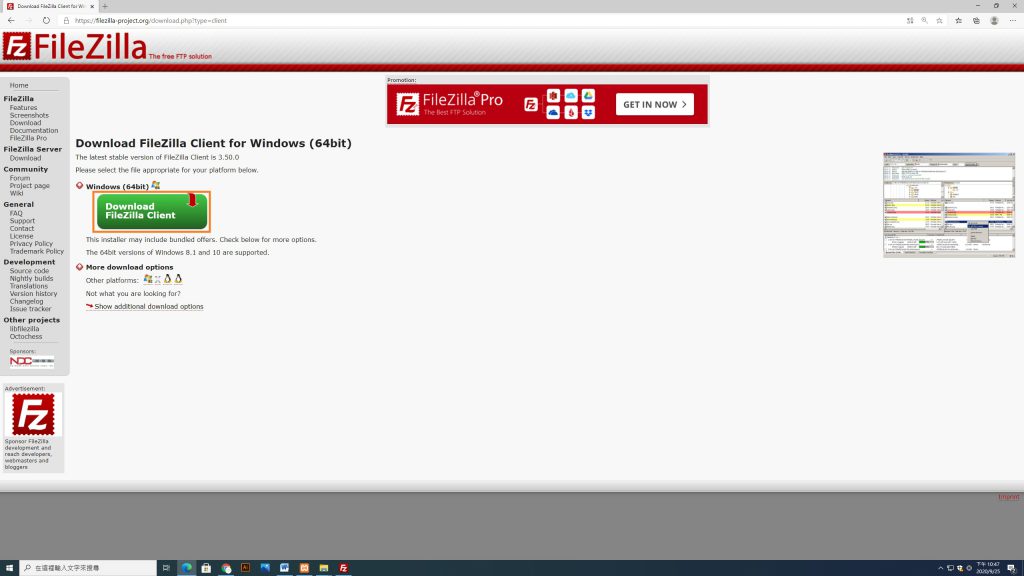This screenshot has height=576, width=1024.
Task: Open Project page link
Action: pos(29,186)
